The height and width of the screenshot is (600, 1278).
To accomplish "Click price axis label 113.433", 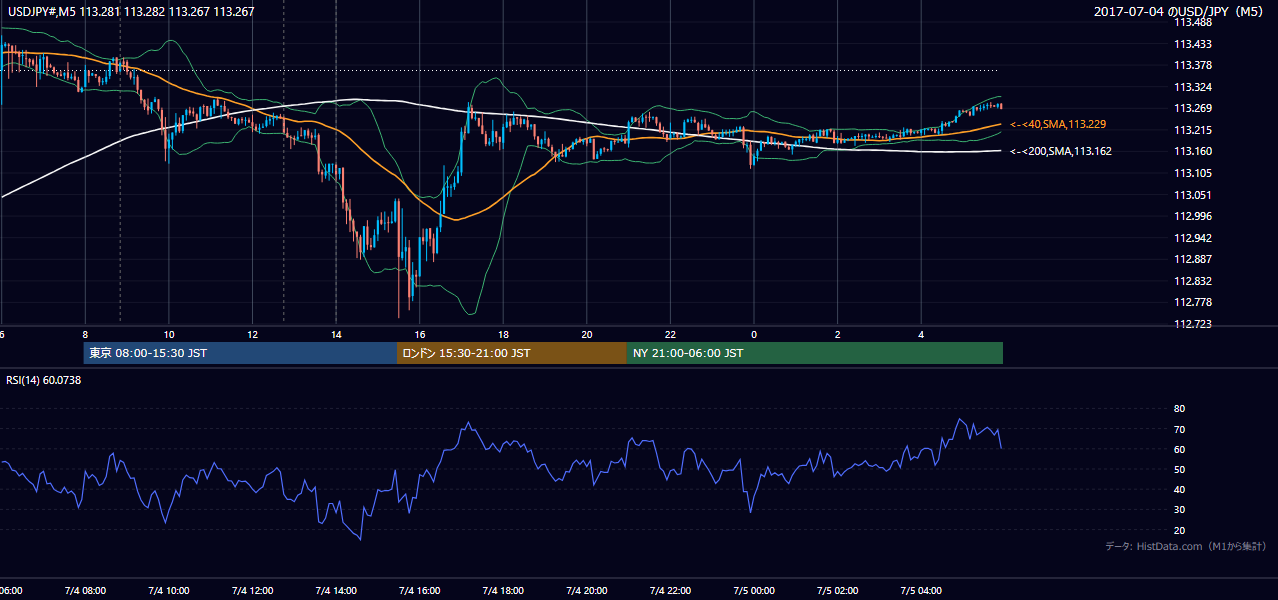I will (x=1192, y=44).
